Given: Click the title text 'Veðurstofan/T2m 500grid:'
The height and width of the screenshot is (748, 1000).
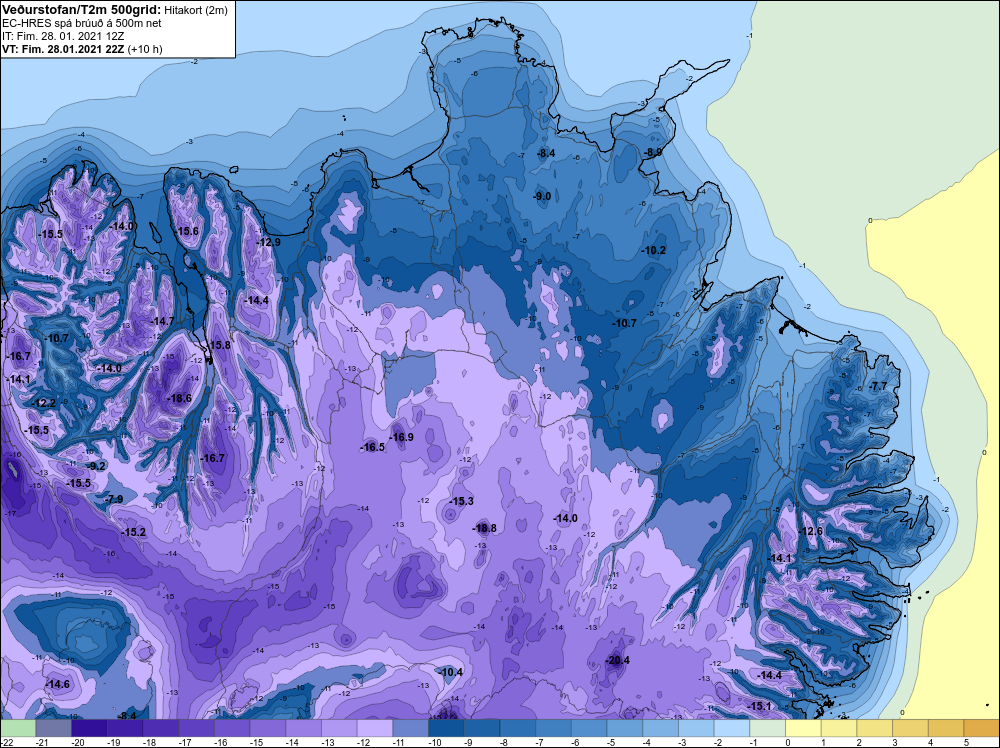Looking at the screenshot, I should (x=82, y=9).
